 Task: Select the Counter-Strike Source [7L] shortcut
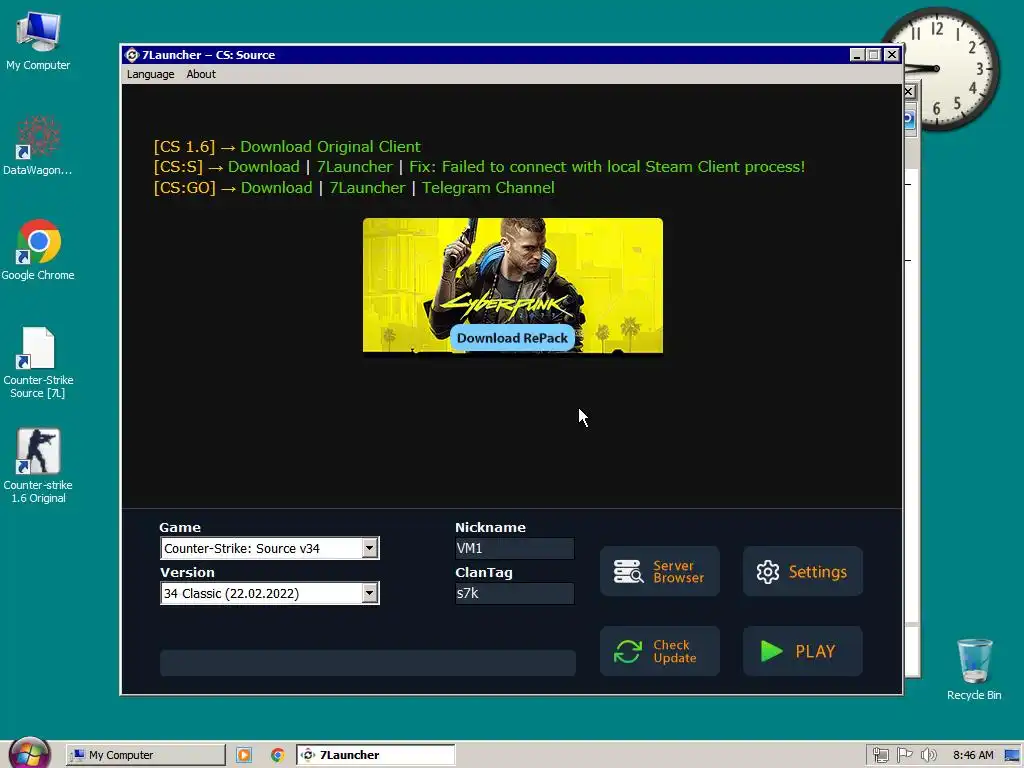click(x=38, y=362)
